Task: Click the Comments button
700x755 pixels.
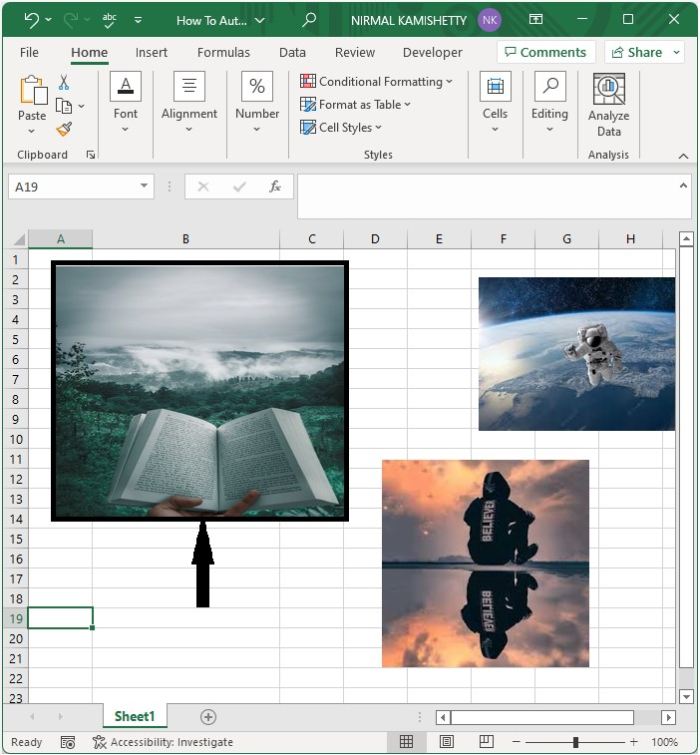Action: click(546, 52)
